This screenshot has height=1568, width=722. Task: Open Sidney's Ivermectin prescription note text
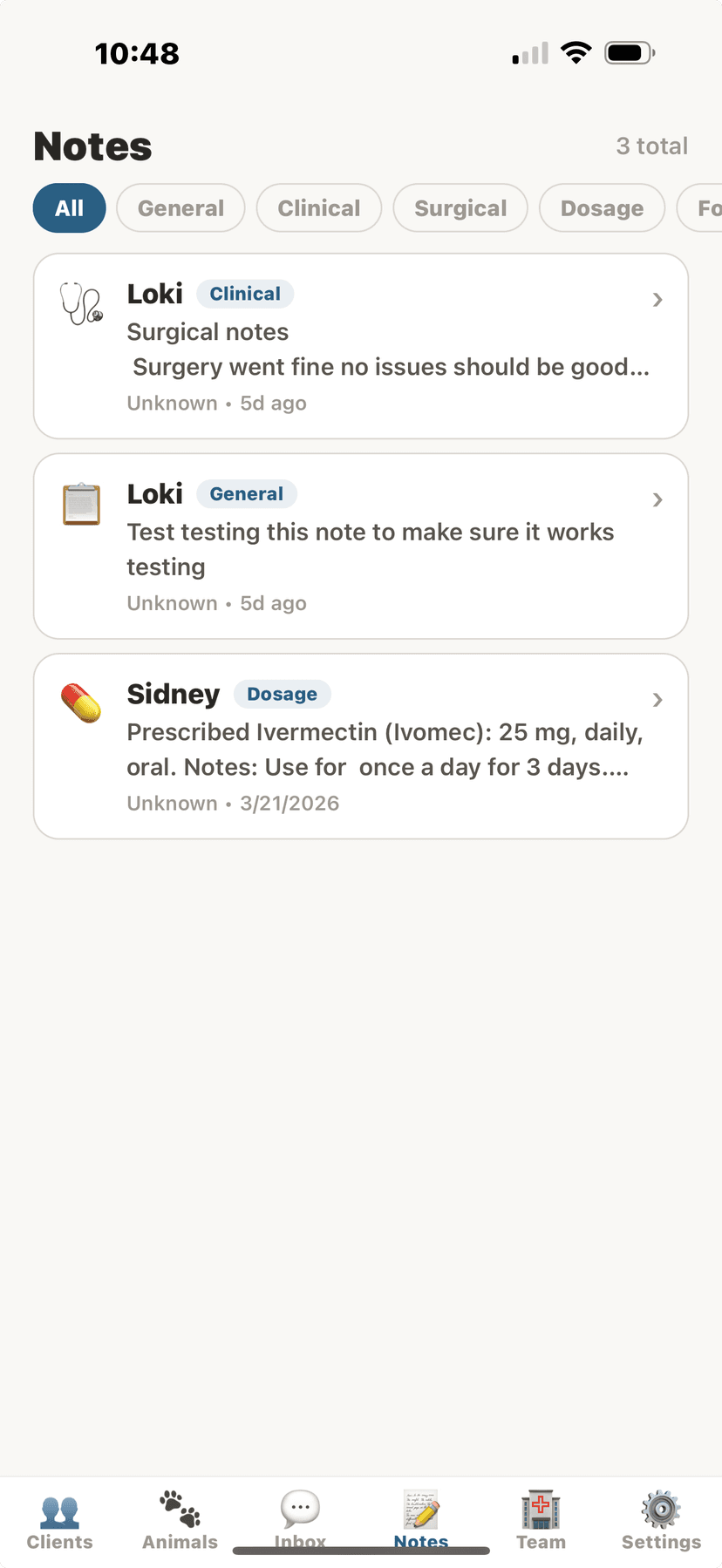coord(384,750)
